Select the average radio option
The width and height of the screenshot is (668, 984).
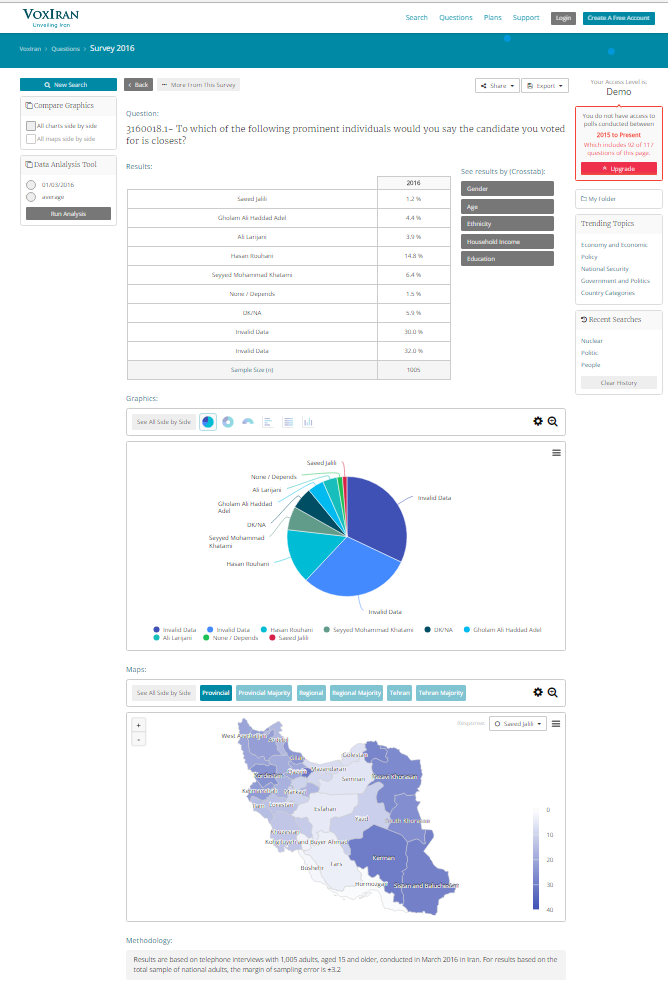31,197
